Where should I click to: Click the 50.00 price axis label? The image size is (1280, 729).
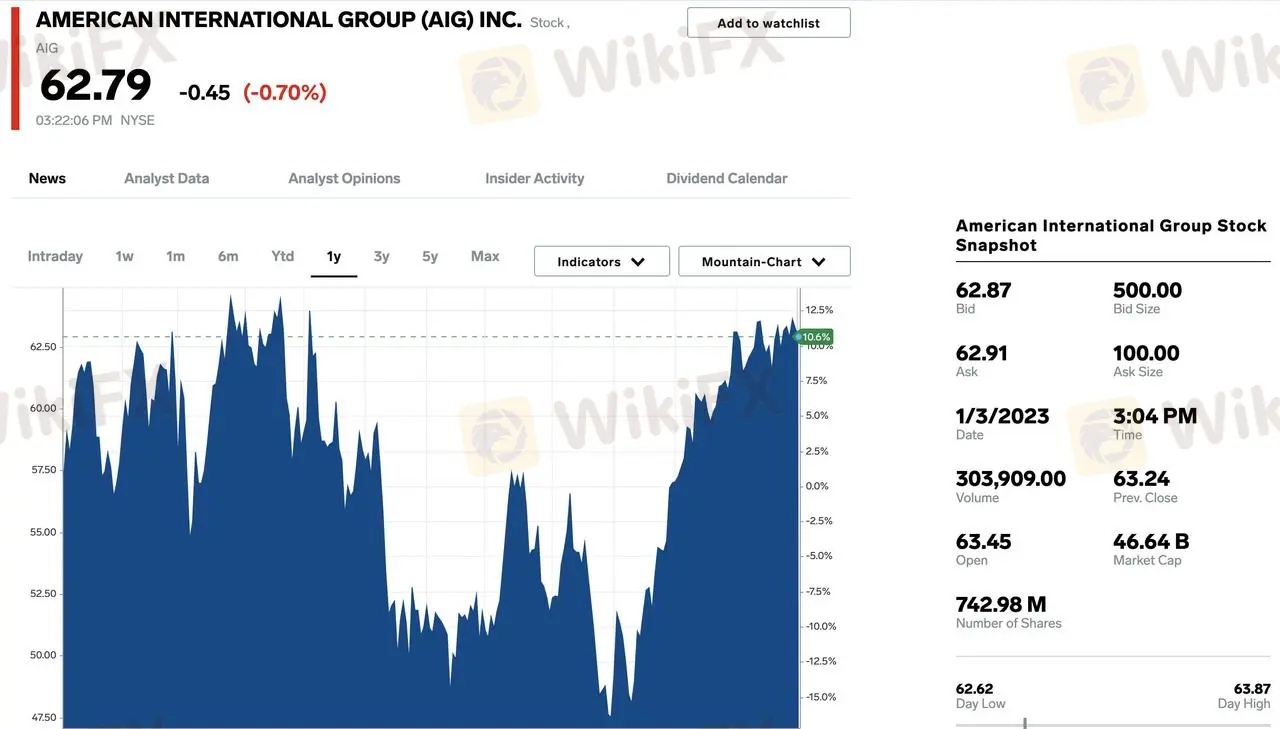[42, 656]
